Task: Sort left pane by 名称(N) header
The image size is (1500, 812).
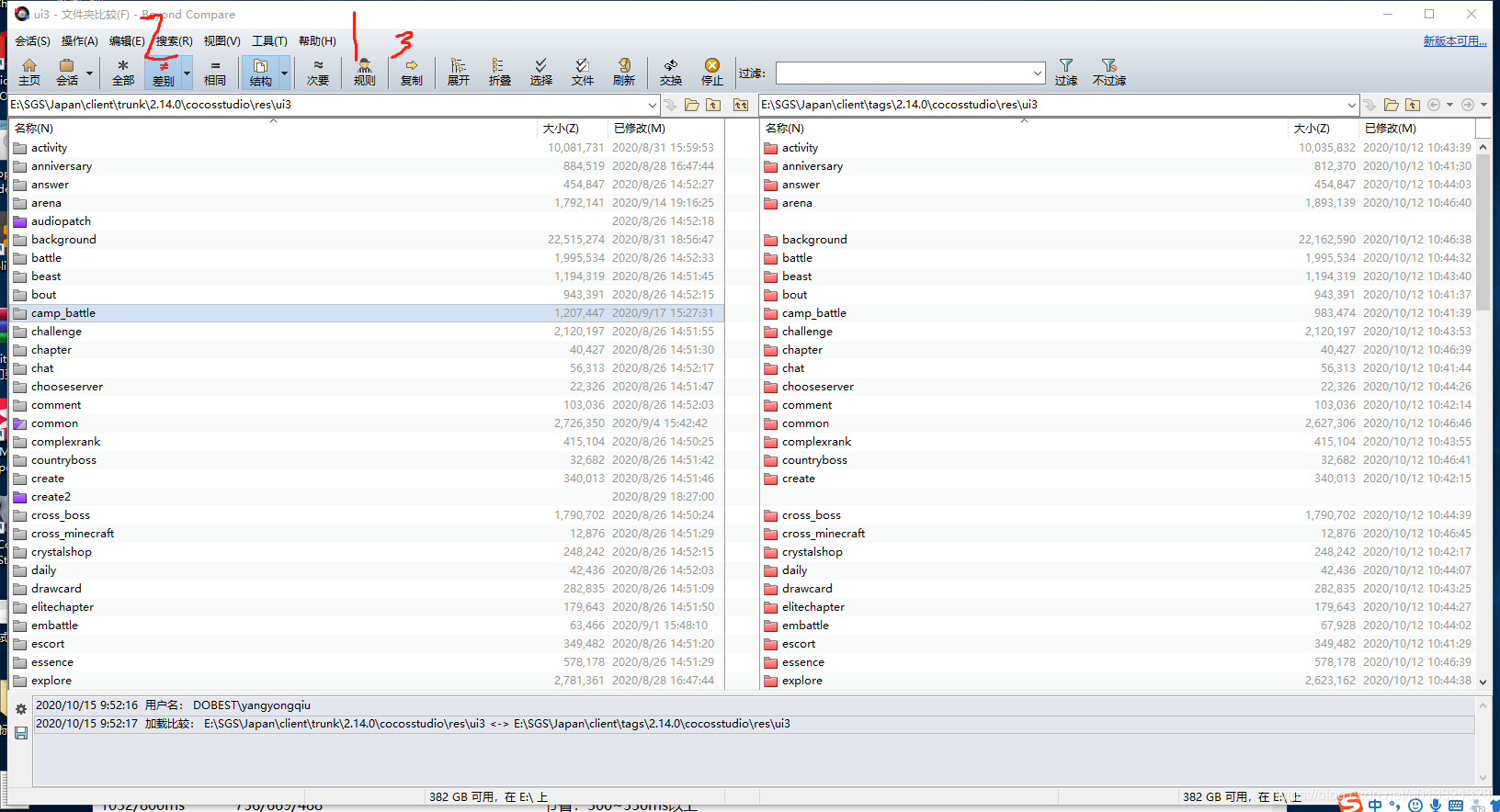Action: coord(273,129)
